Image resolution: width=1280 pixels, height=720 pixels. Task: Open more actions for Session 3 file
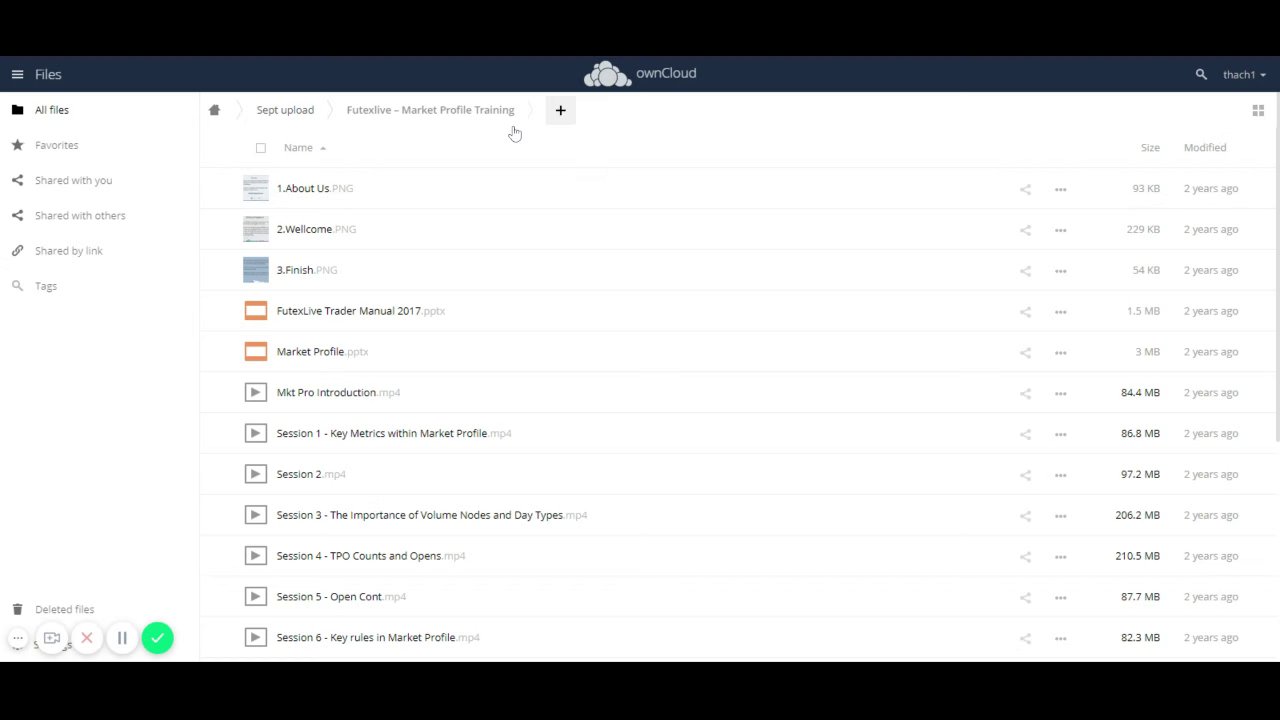(x=1060, y=516)
